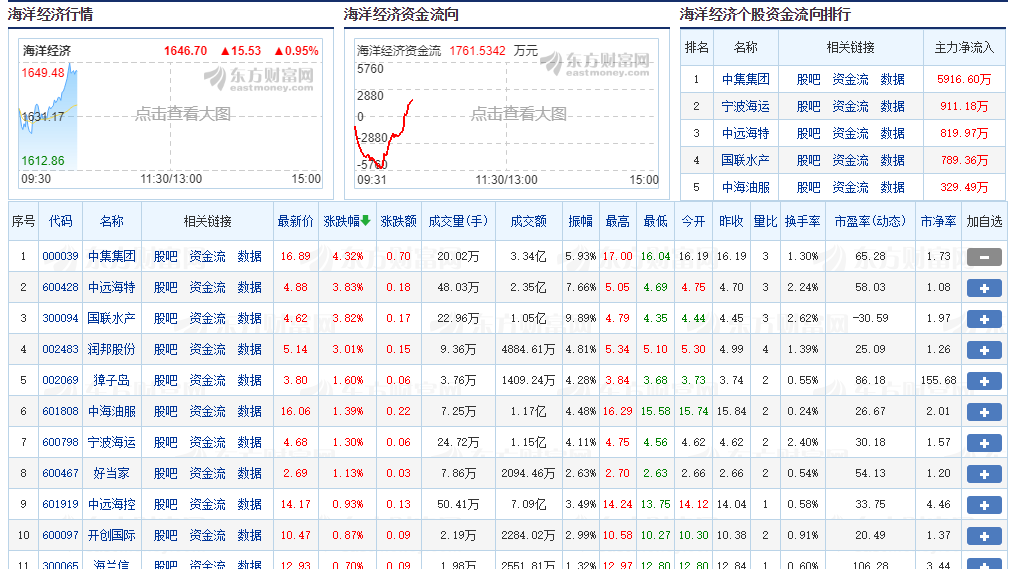The width and height of the screenshot is (1009, 569).
Task: Open stock code 601808 link
Action: (x=60, y=411)
